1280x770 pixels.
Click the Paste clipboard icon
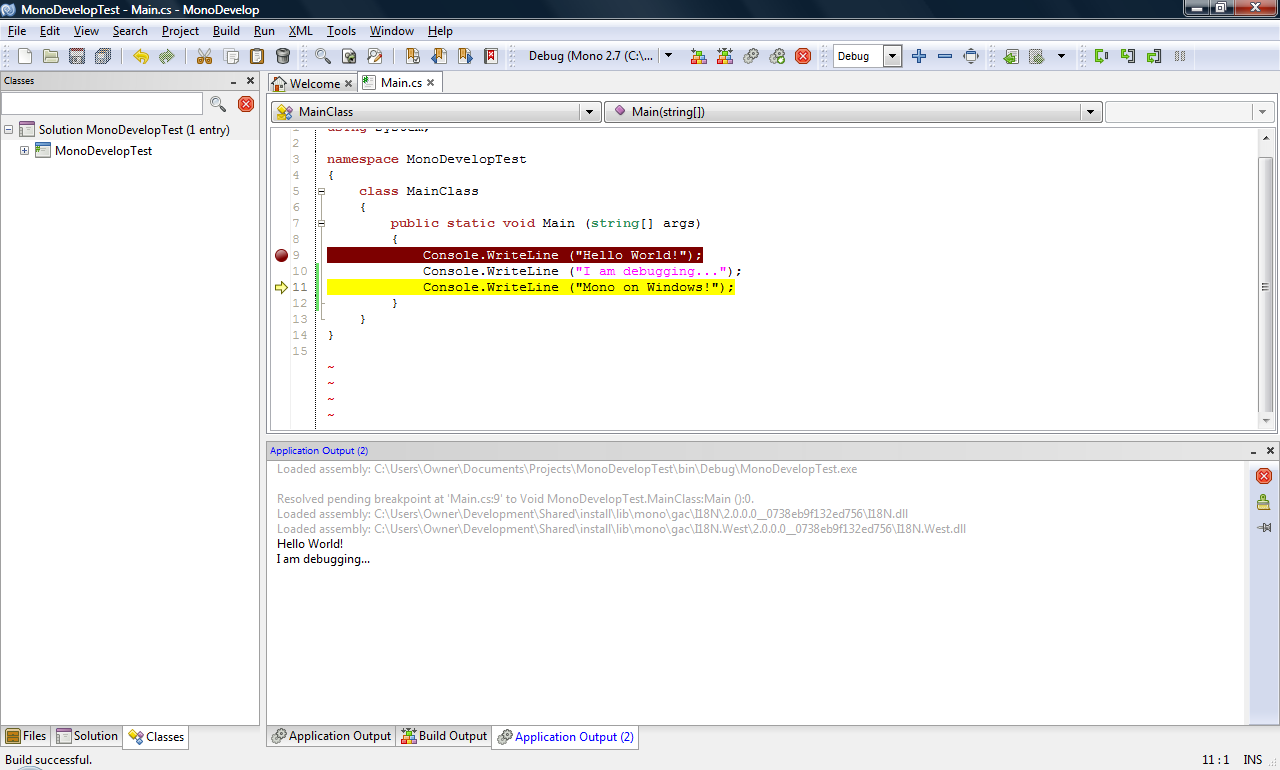point(257,56)
